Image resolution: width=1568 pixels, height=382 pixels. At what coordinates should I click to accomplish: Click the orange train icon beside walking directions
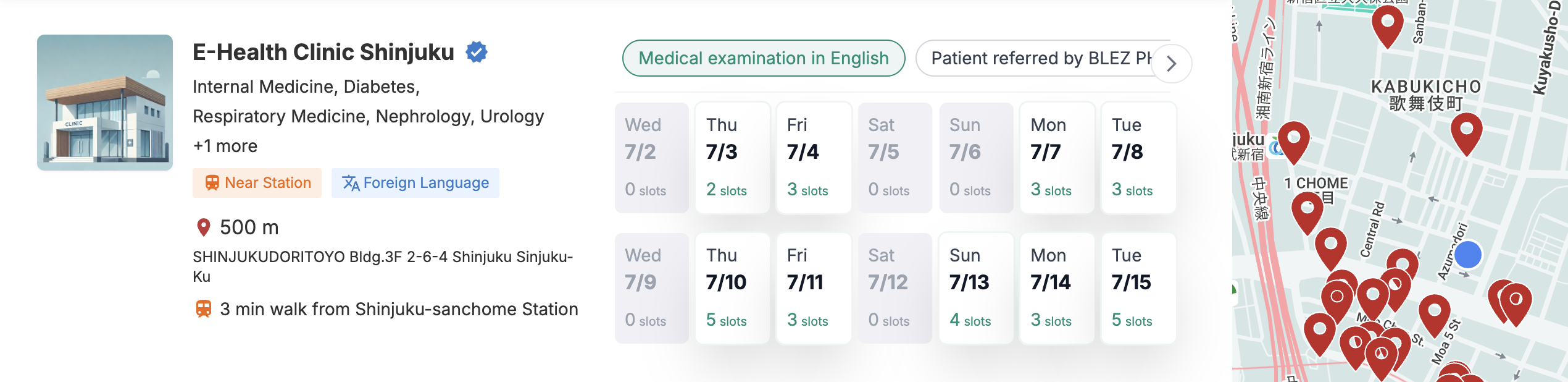pyautogui.click(x=203, y=309)
